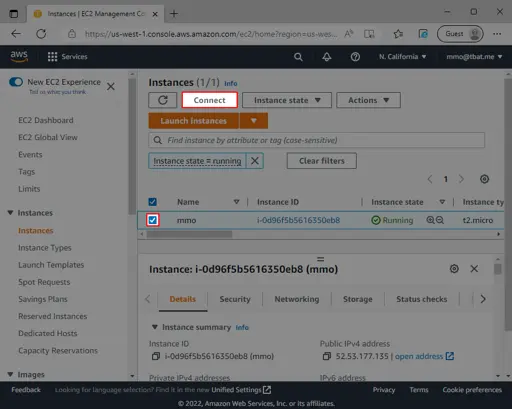Viewport: 512px width, 409px height.
Task: Toggle the New EC2 Experience switch
Action: click(16, 82)
